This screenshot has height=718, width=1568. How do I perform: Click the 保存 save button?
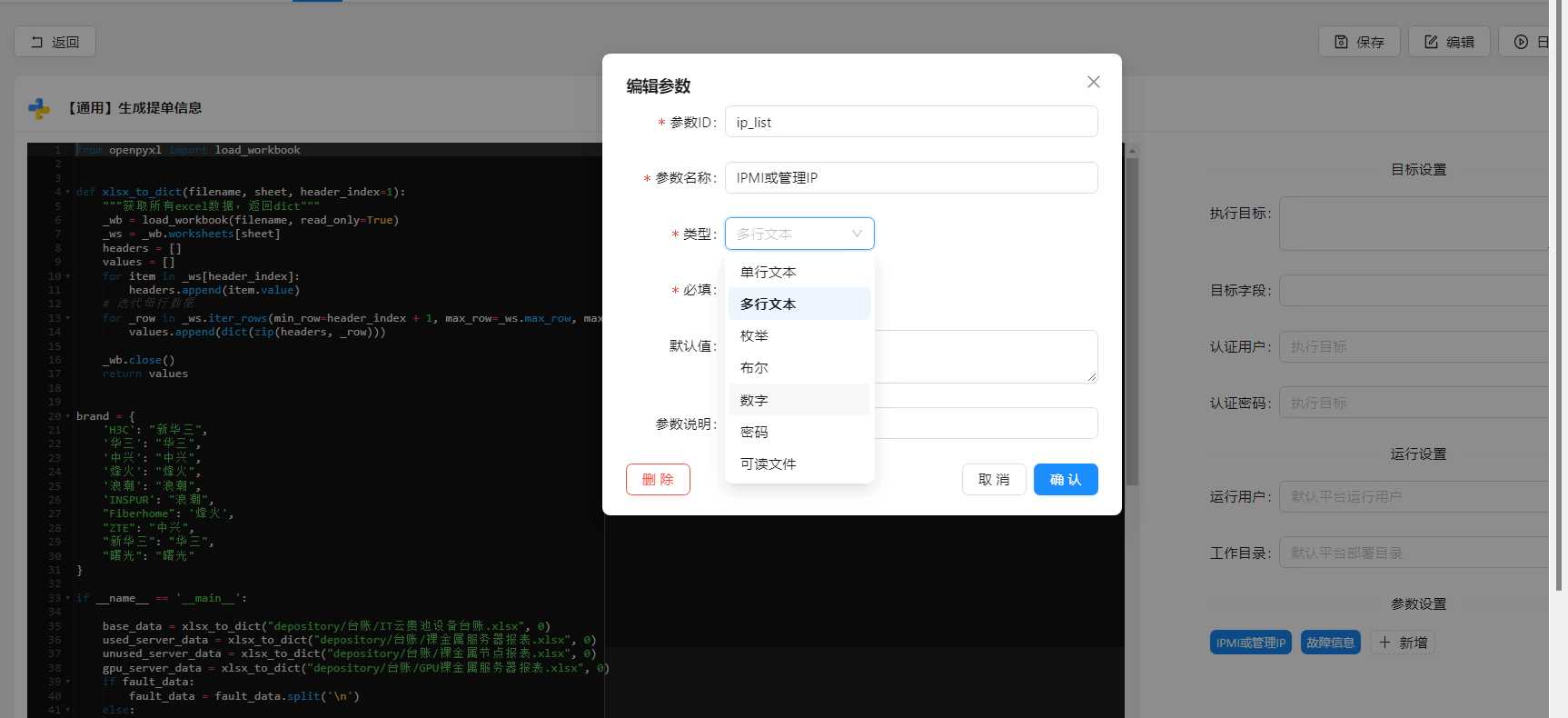pyautogui.click(x=1359, y=42)
